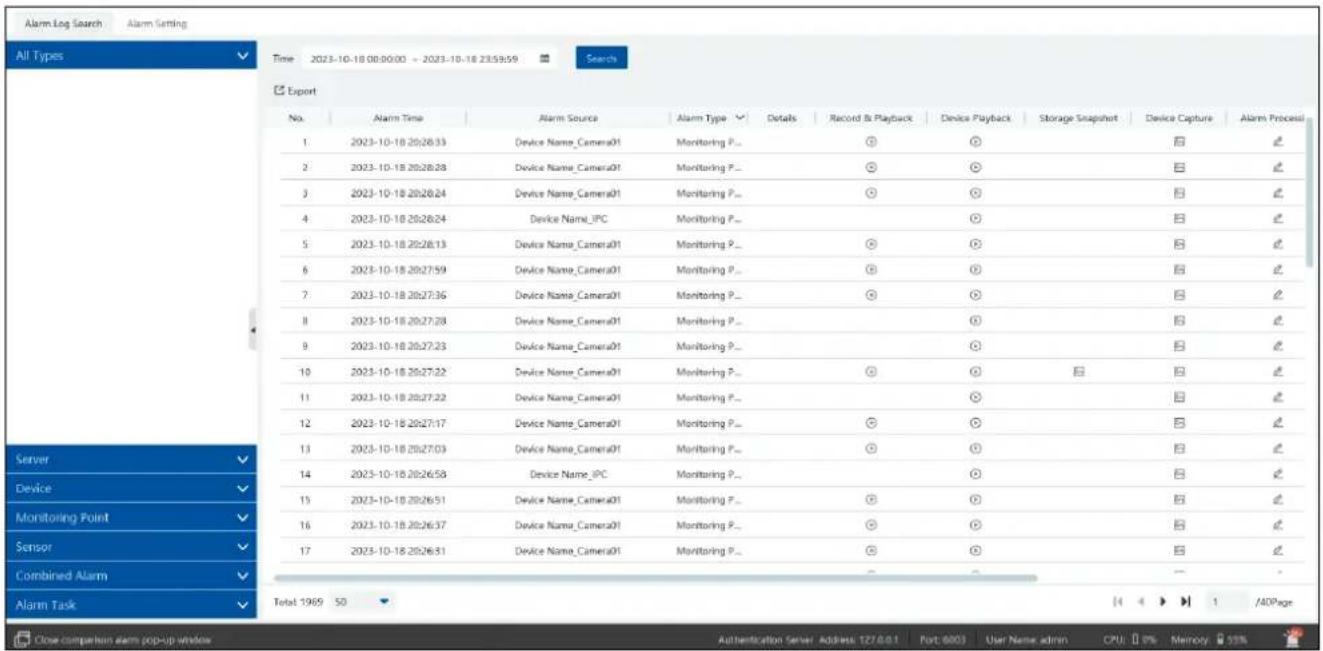The image size is (1323, 651).
Task: Collapse the left sidebar with the arrow handle
Action: [x=254, y=329]
